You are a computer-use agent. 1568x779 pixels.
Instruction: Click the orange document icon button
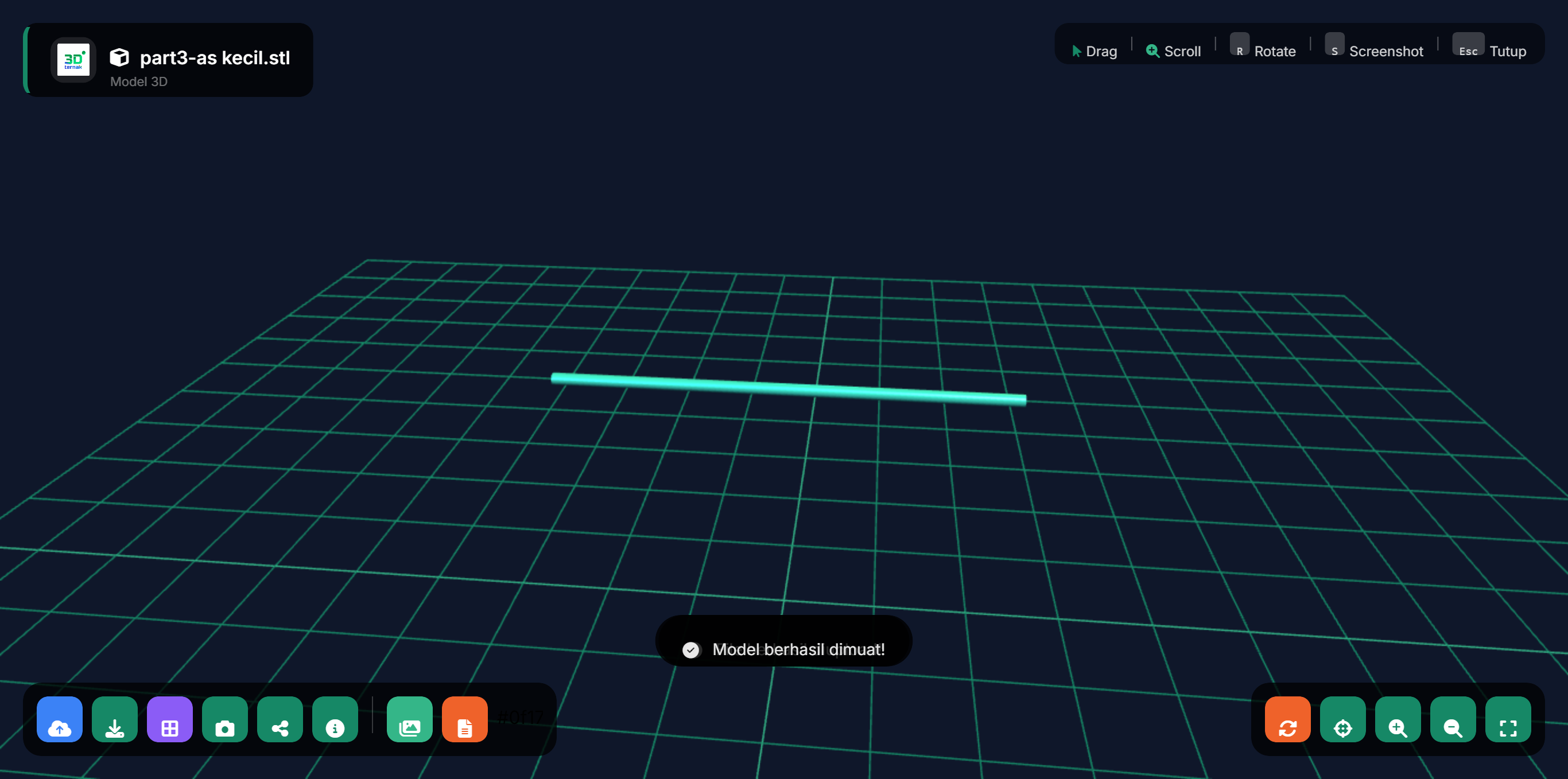(464, 719)
